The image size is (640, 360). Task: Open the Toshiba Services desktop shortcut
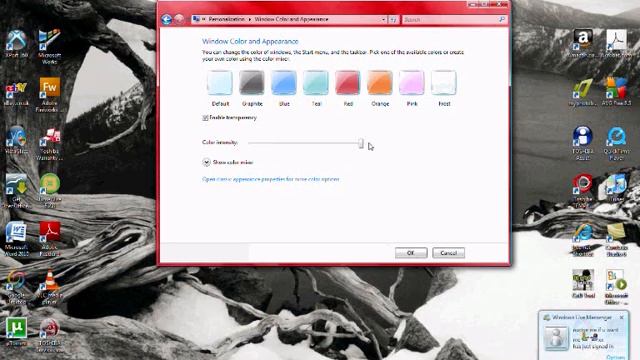(x=49, y=336)
